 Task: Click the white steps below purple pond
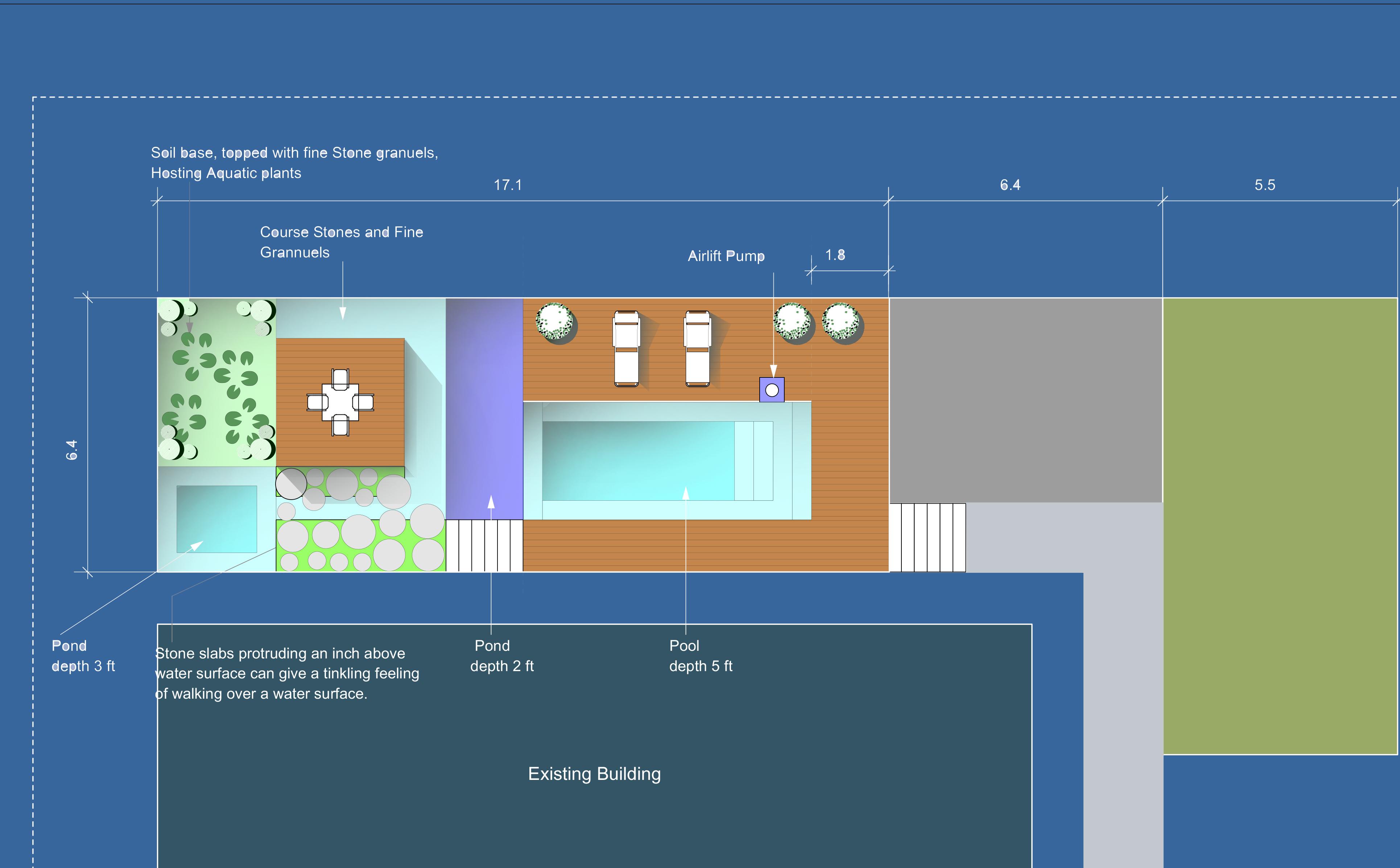click(484, 545)
